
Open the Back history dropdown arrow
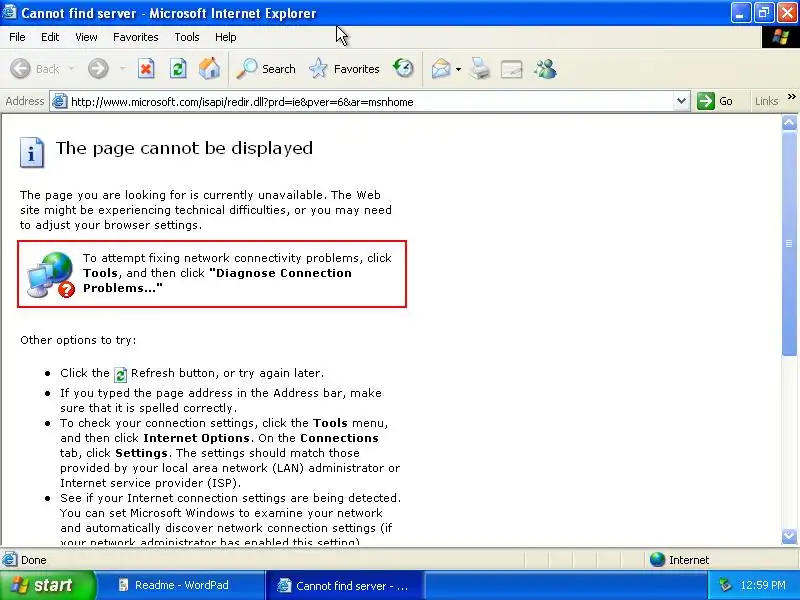pyautogui.click(x=71, y=68)
